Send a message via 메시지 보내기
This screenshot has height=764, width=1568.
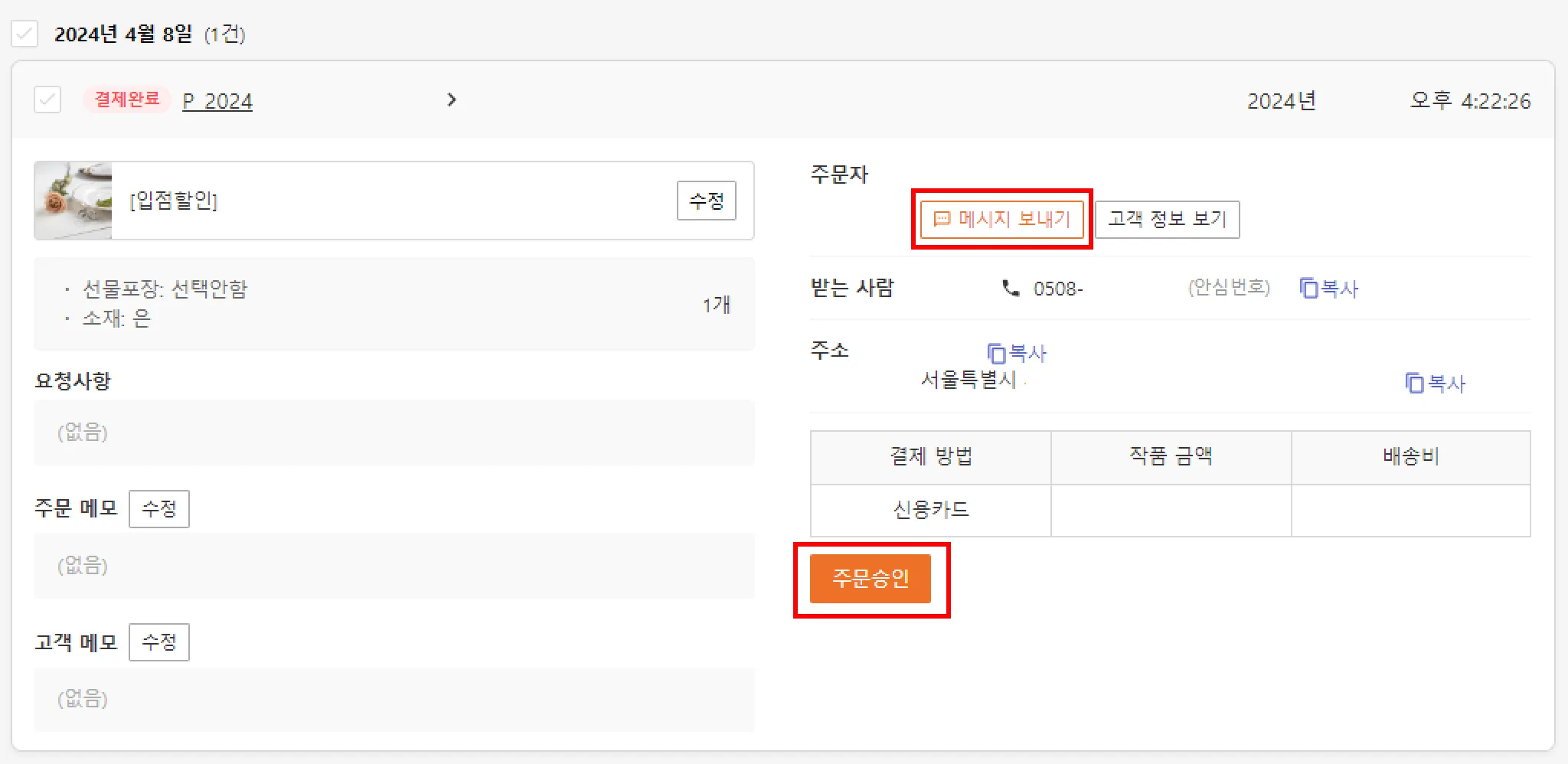coord(1002,220)
